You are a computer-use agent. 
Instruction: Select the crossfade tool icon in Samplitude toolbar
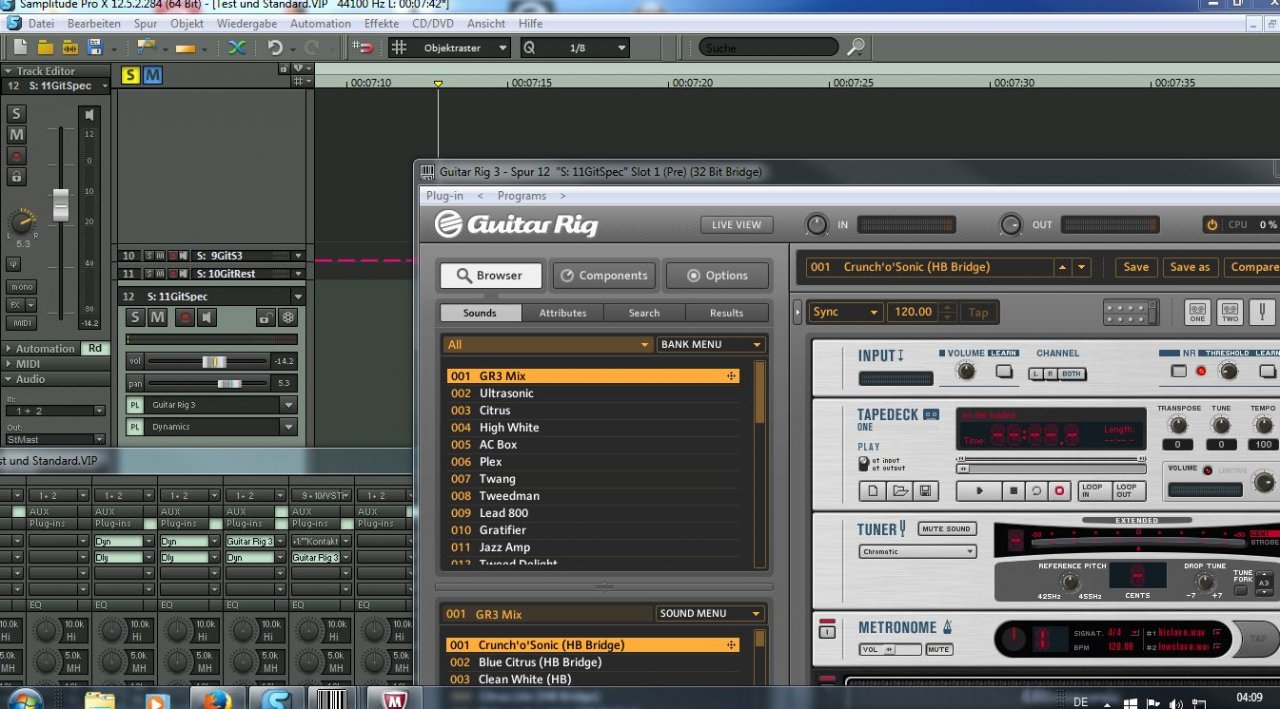[237, 47]
